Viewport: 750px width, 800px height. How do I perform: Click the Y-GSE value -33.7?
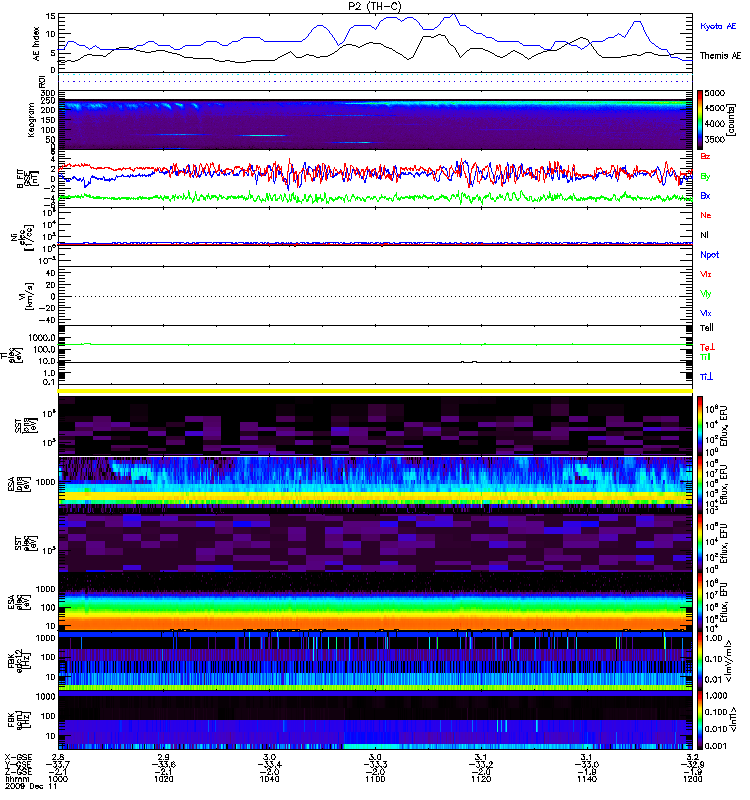tap(58, 764)
